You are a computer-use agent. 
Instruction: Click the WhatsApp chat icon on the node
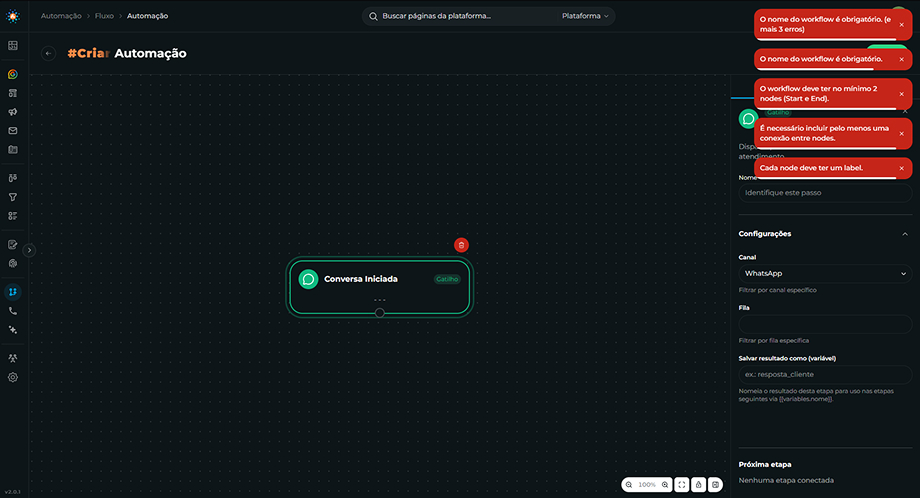309,279
